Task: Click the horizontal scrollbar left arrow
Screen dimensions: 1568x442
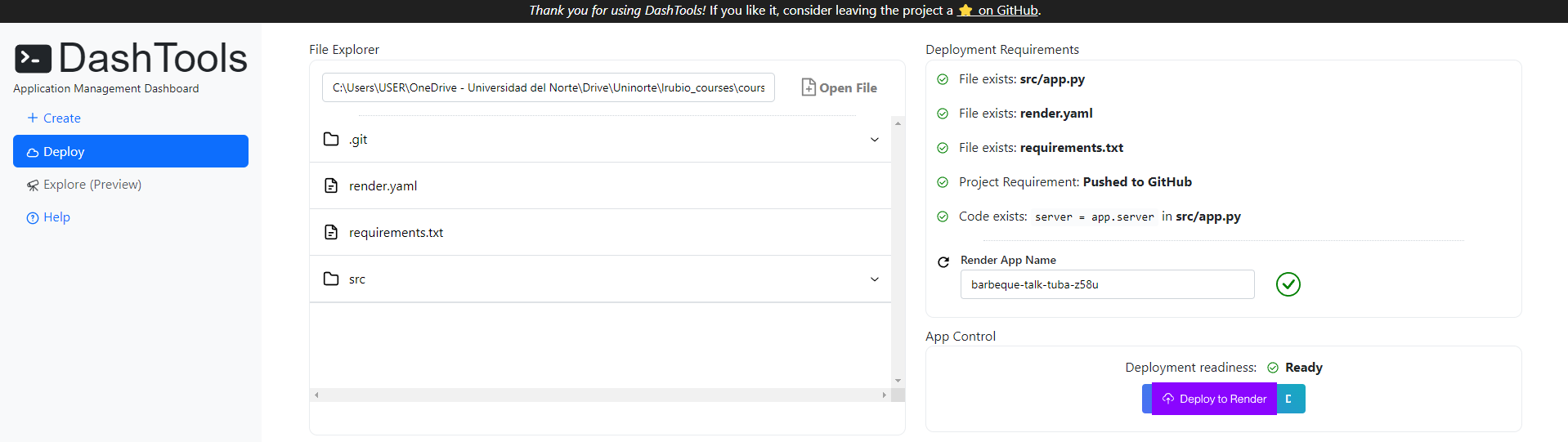Action: (x=316, y=395)
